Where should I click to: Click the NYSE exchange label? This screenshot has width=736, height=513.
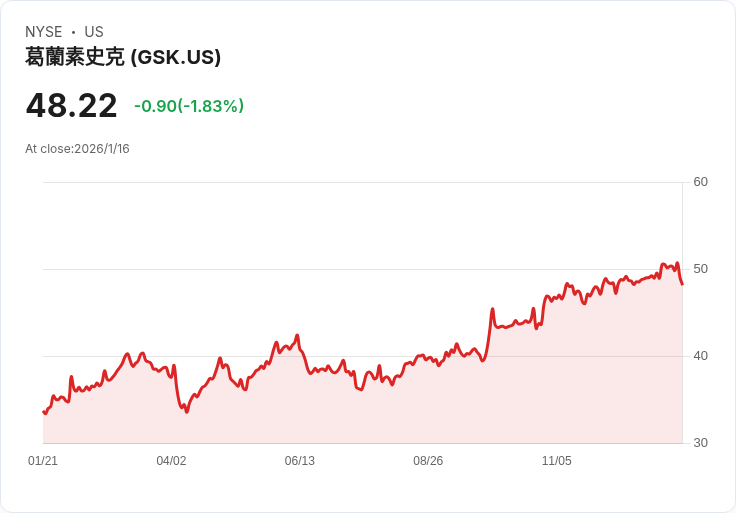(43, 32)
